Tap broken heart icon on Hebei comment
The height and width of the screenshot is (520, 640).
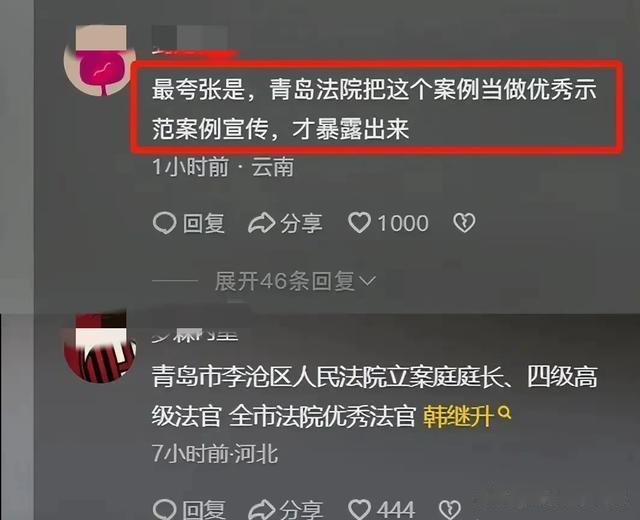pos(449,510)
